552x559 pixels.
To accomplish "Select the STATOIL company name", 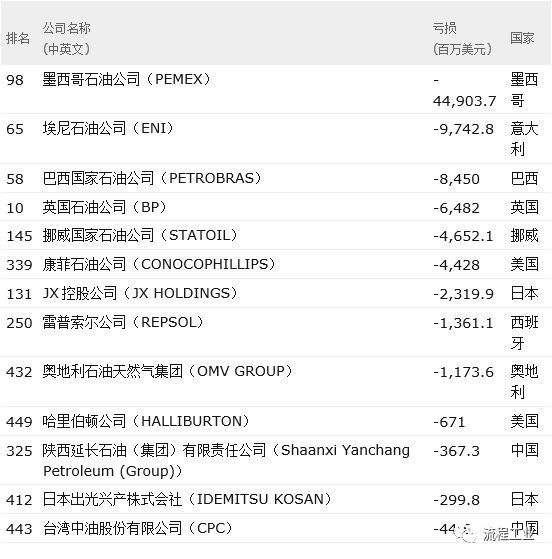I will pyautogui.click(x=140, y=235).
